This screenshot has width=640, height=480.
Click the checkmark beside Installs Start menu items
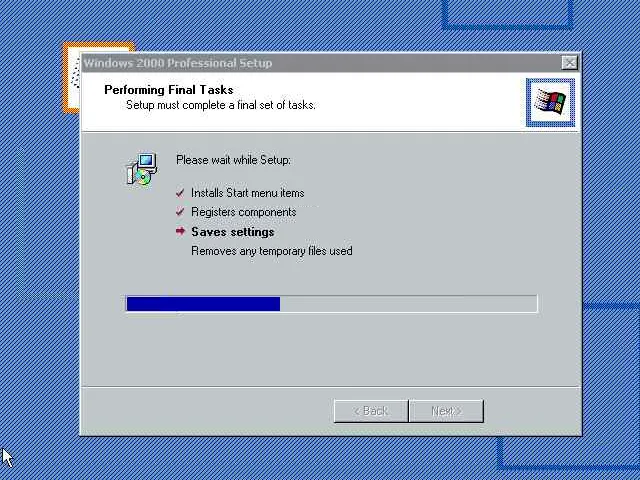coord(180,193)
